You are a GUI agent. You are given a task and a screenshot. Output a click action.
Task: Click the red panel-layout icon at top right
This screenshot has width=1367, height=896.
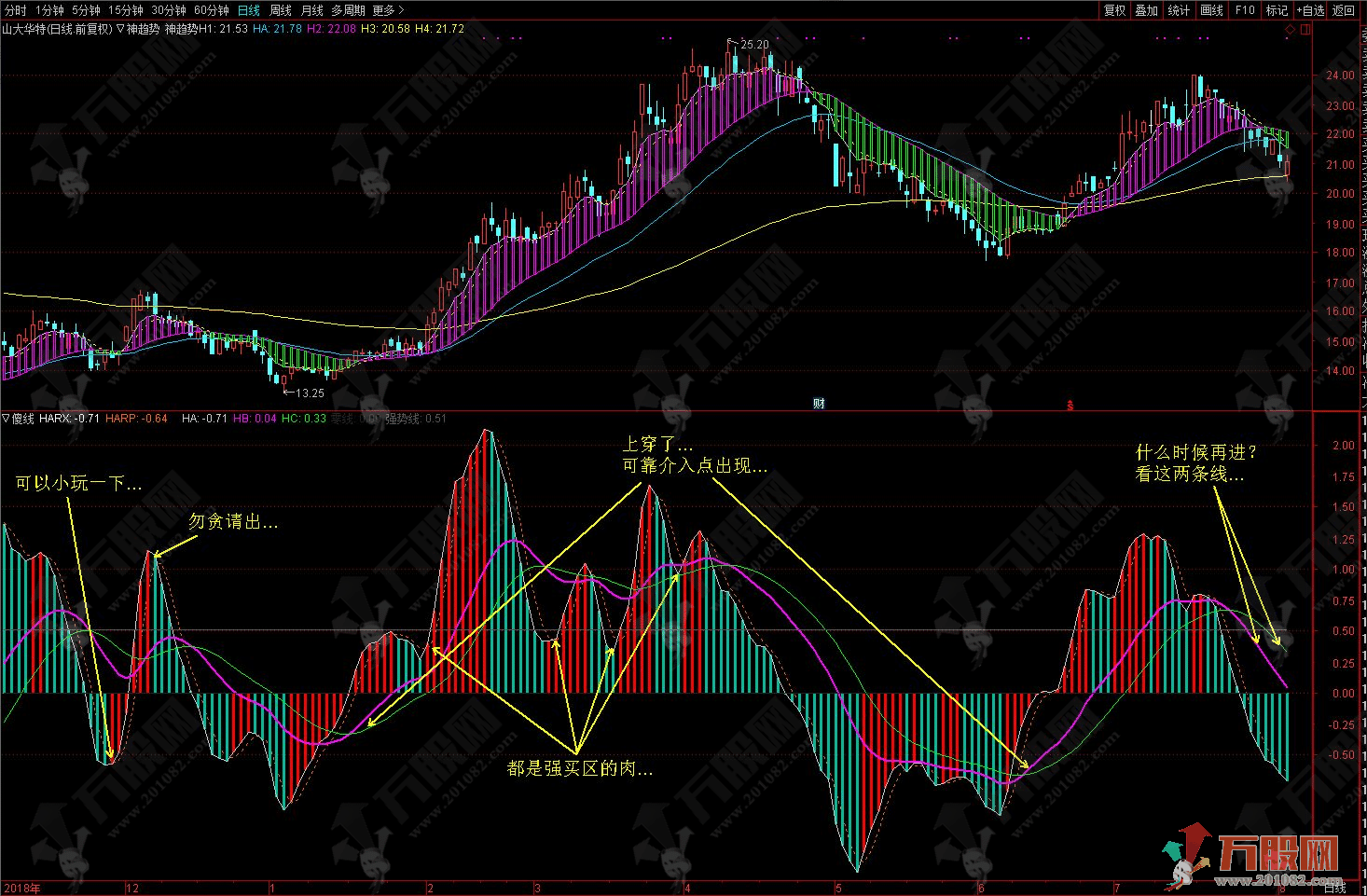1304,30
